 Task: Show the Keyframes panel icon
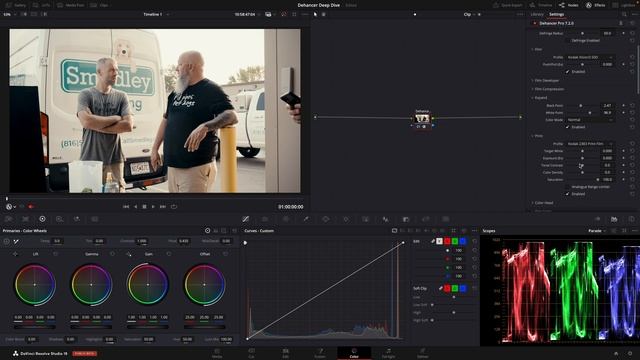pos(598,219)
